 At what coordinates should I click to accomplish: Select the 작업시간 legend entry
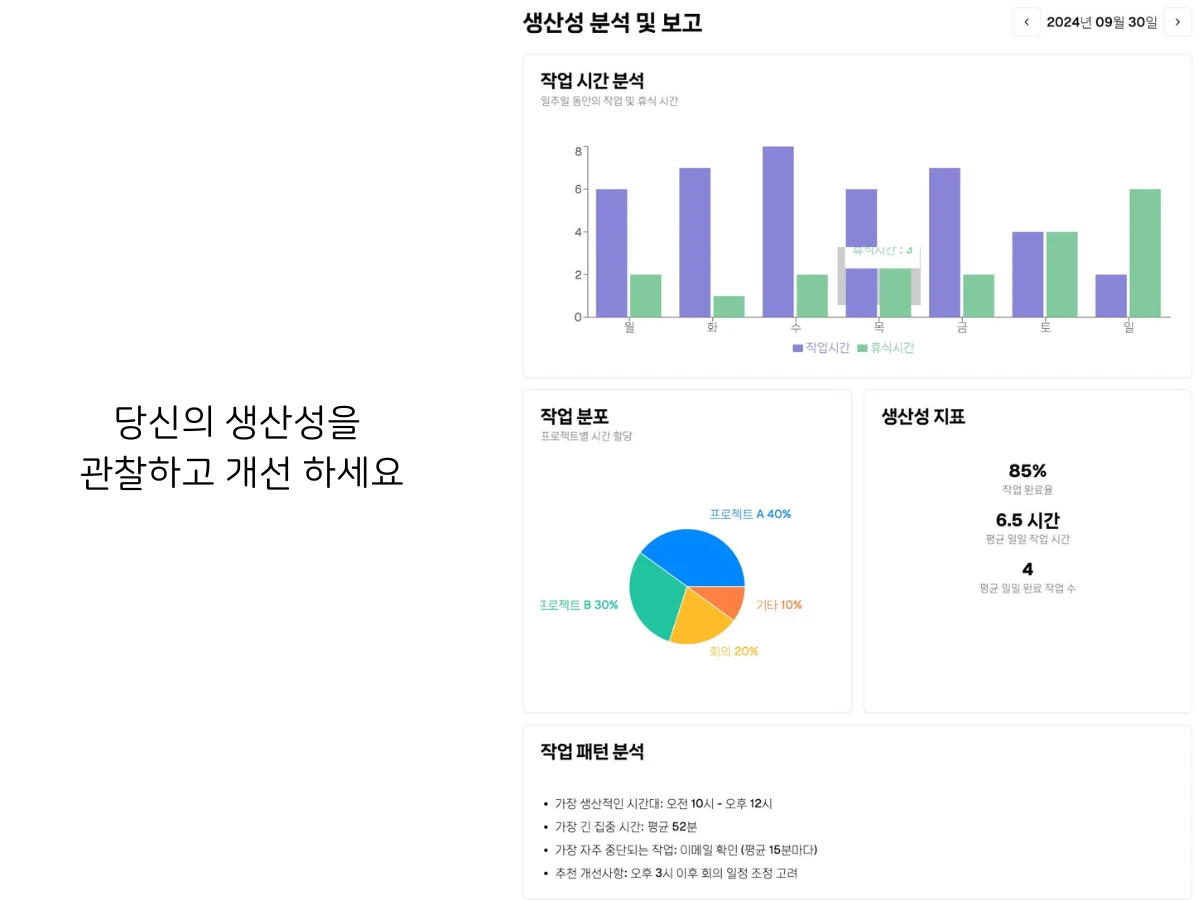821,348
